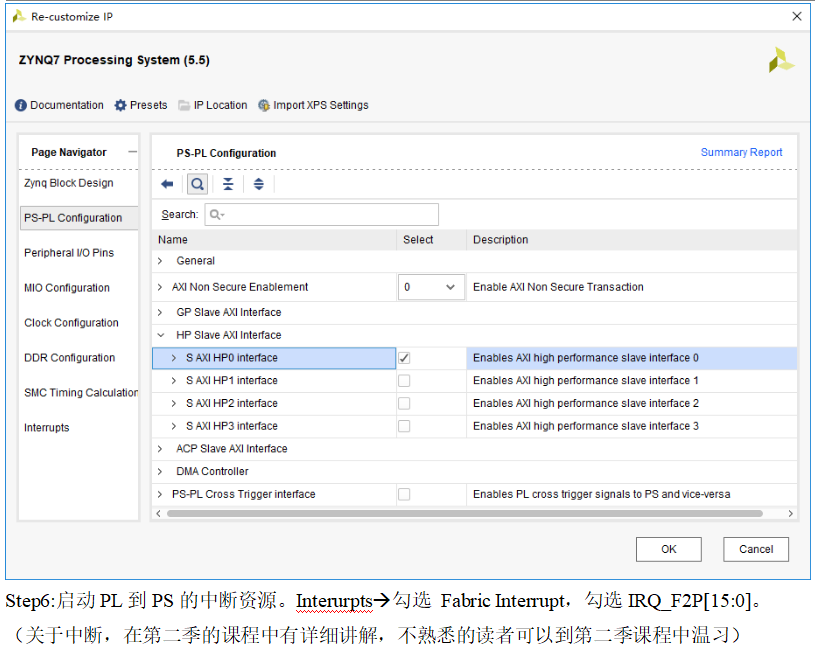Enable S AXI HP2 interface checkbox

[404, 404]
